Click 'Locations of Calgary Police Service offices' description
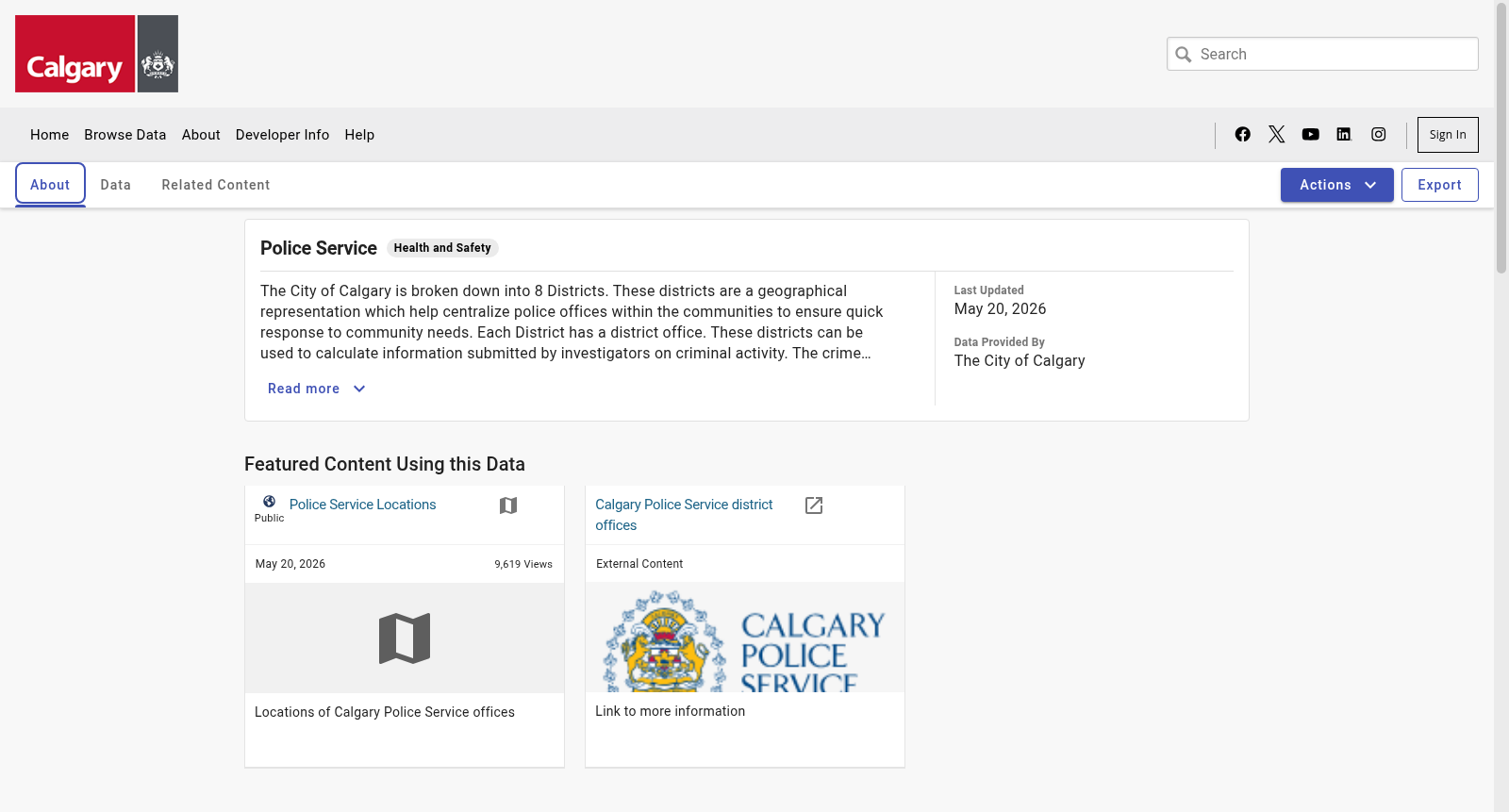1509x812 pixels. [x=385, y=712]
